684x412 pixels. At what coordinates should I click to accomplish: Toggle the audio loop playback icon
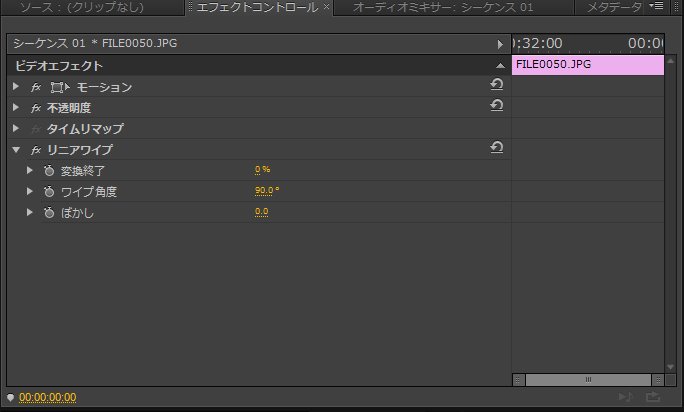653,397
